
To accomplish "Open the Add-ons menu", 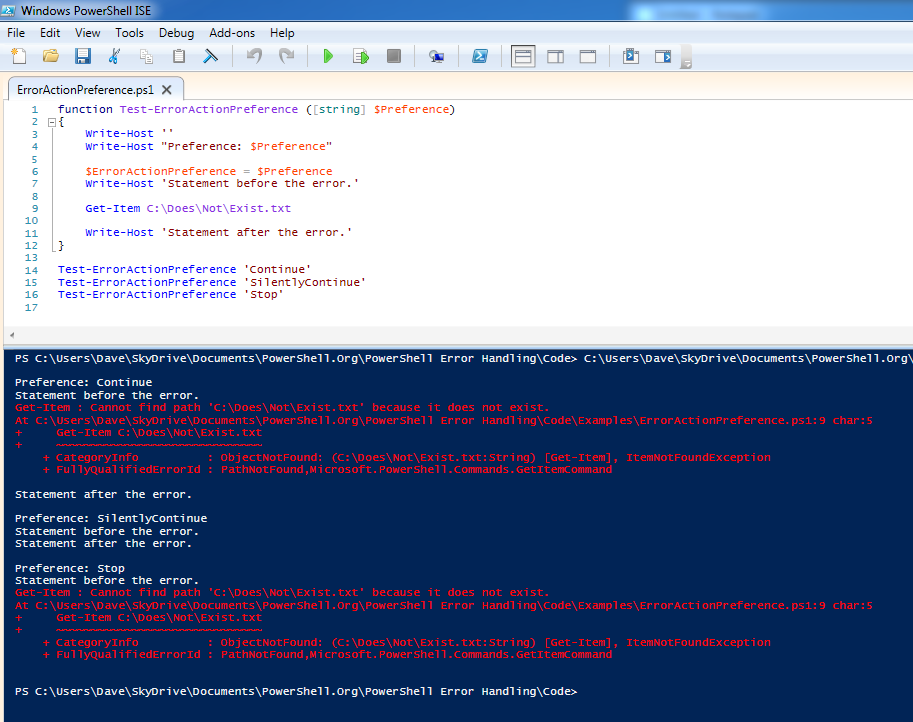I will (x=232, y=33).
